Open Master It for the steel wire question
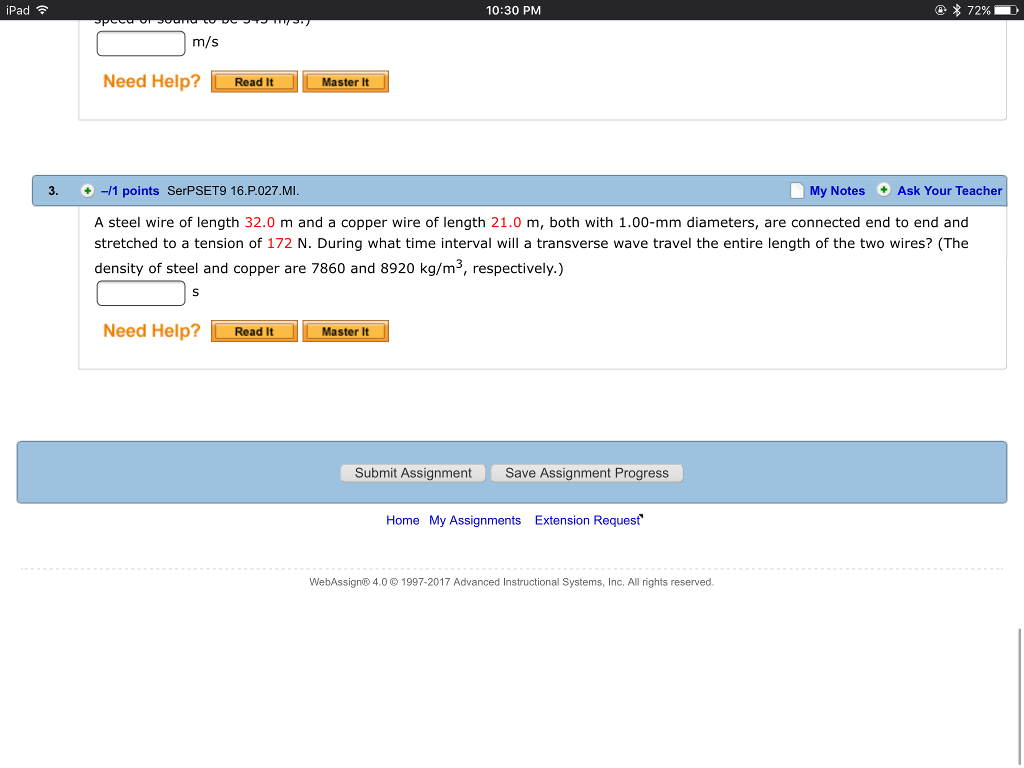The height and width of the screenshot is (768, 1024). [x=345, y=332]
